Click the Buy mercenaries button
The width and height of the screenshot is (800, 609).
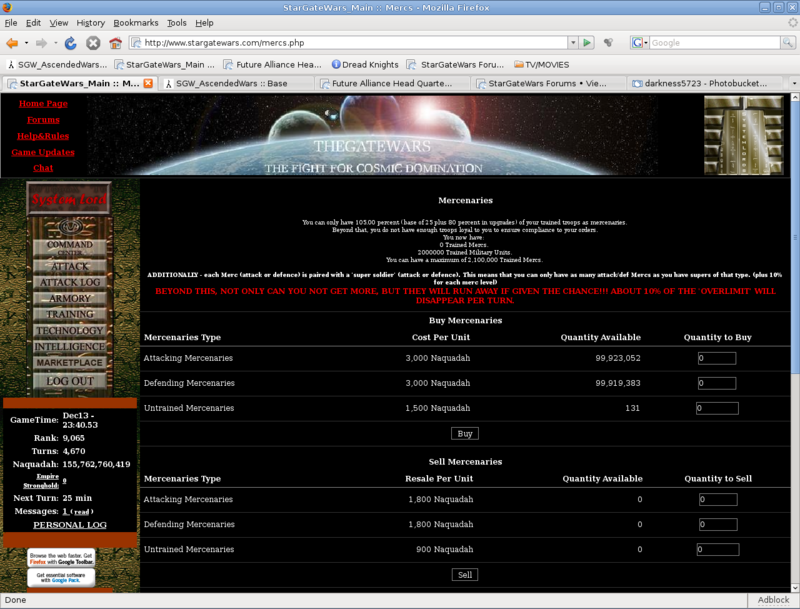(x=464, y=434)
